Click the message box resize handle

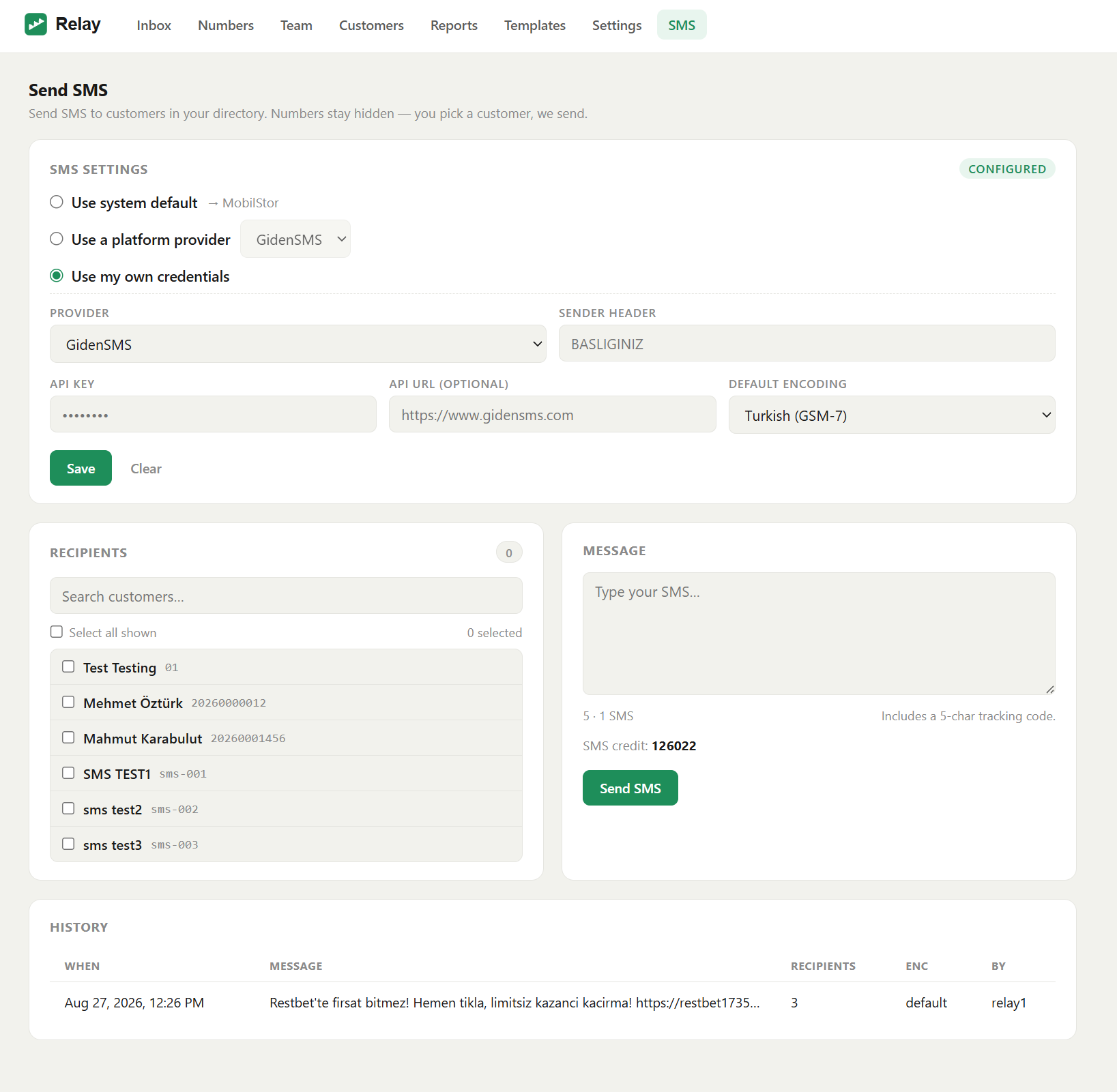(x=1050, y=690)
